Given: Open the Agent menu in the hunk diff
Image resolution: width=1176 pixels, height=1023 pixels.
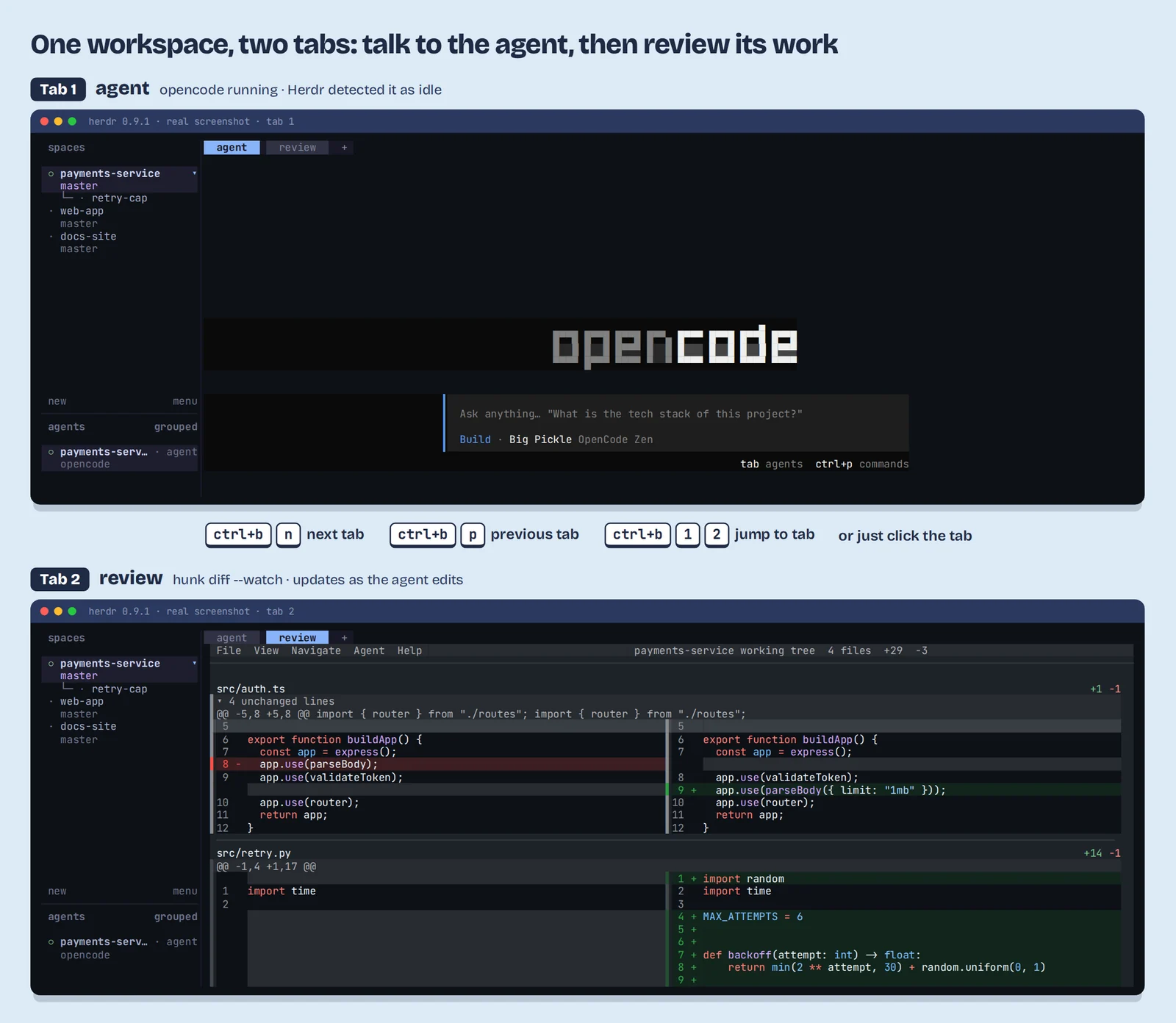Looking at the screenshot, I should 369,650.
